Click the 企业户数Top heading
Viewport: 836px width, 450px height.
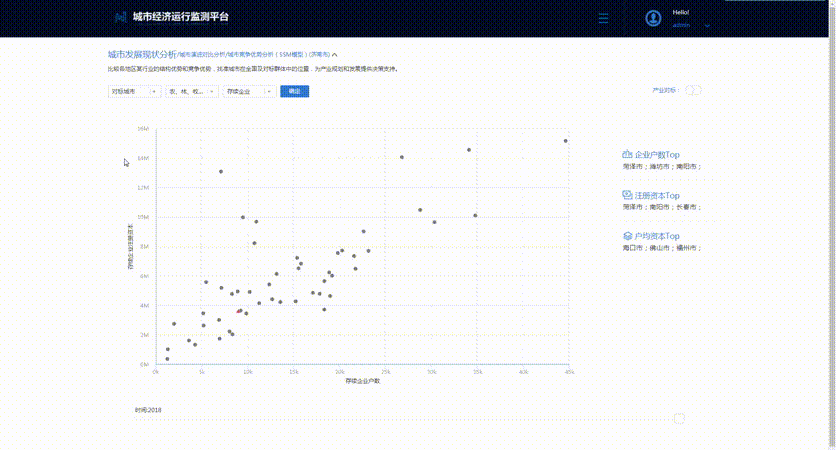click(x=657, y=155)
